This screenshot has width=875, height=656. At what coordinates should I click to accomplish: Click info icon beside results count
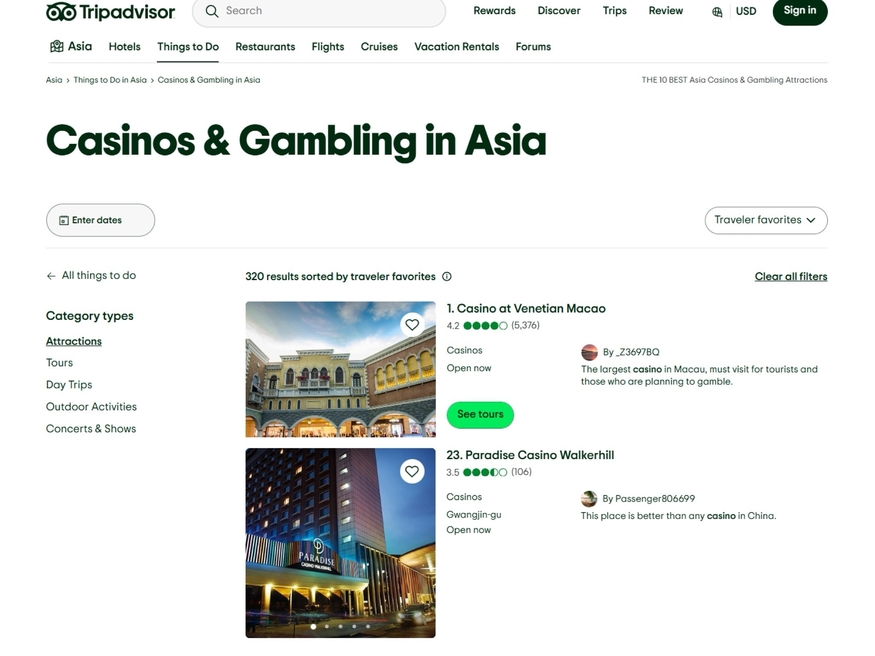click(x=447, y=277)
